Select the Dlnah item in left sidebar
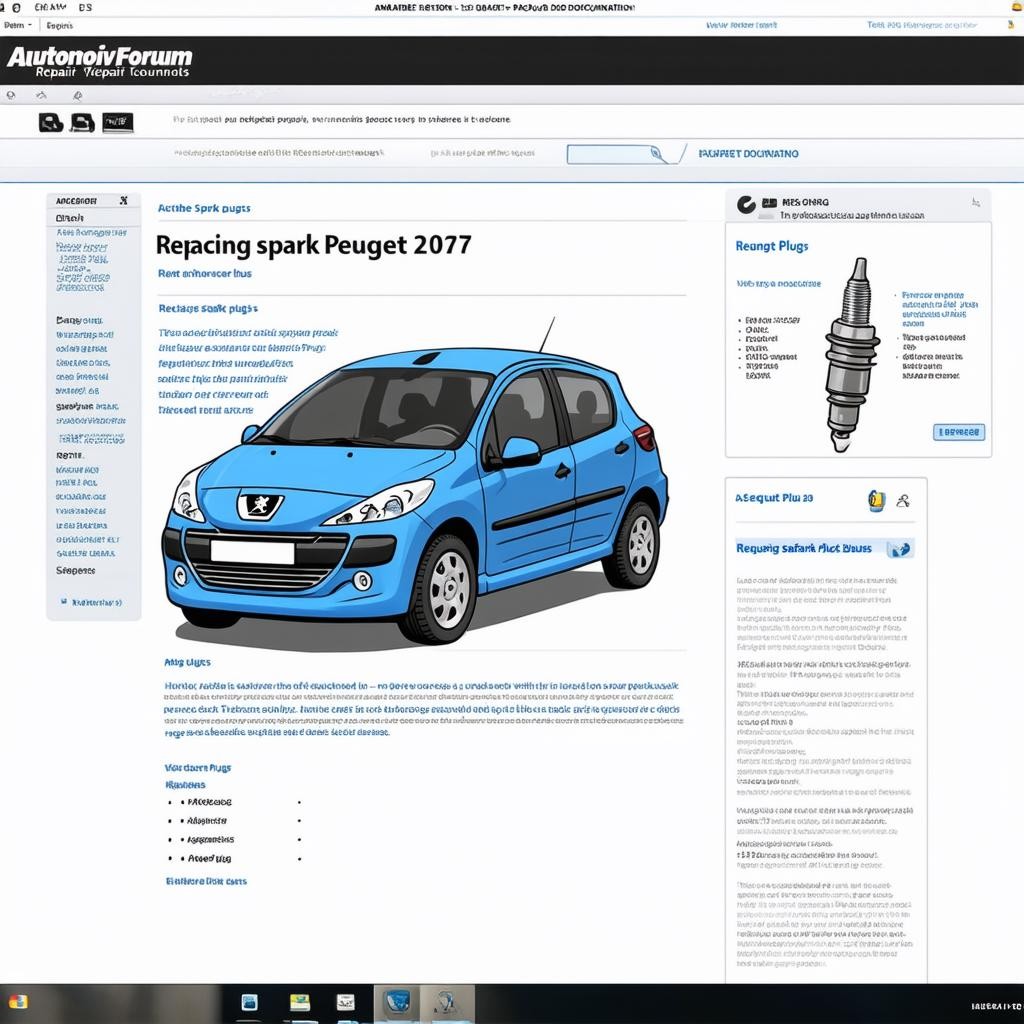This screenshot has width=1024, height=1024. click(x=70, y=218)
